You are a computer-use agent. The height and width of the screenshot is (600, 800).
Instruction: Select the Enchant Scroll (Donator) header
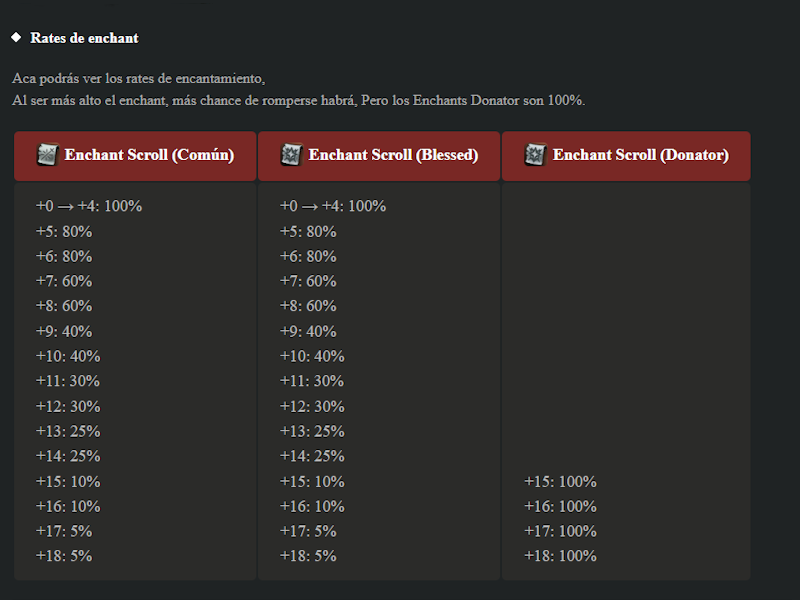[626, 156]
